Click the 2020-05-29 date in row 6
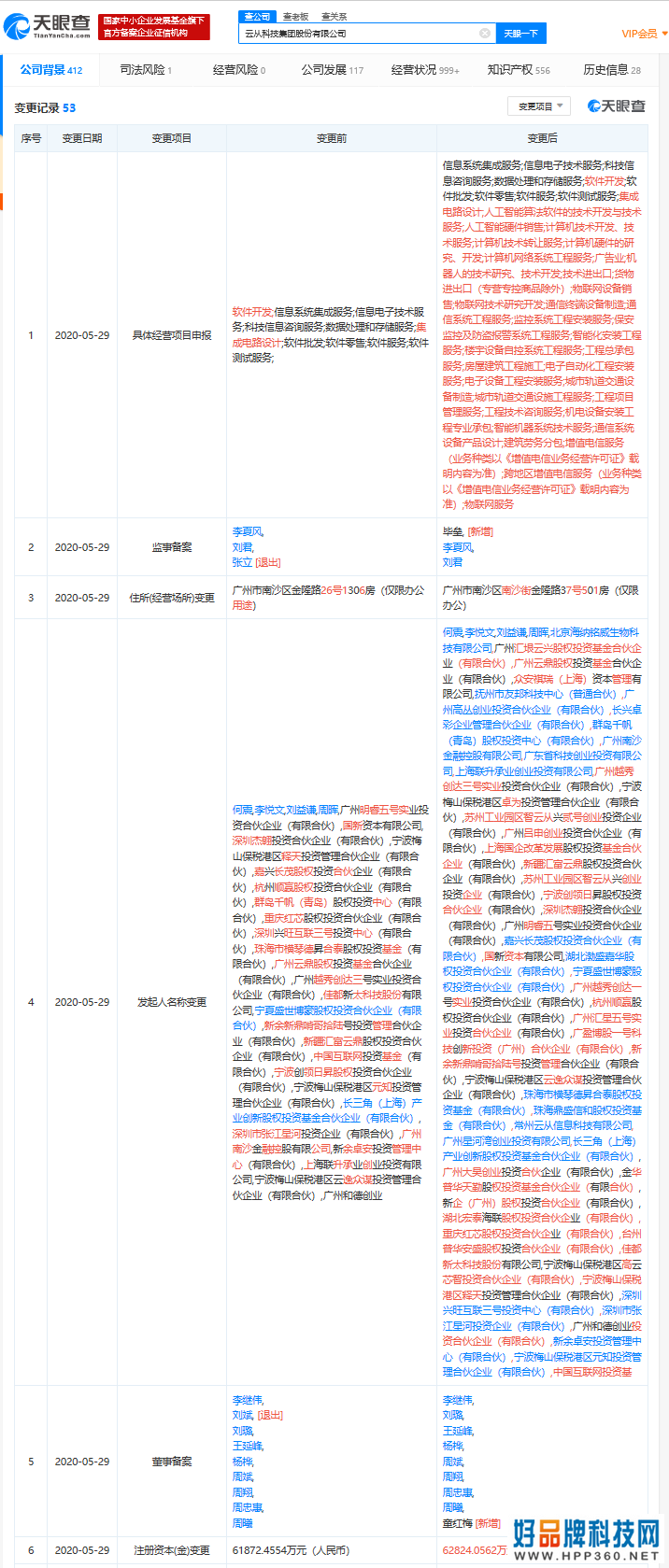Screen dimensions: 669x1568 pos(82,1550)
